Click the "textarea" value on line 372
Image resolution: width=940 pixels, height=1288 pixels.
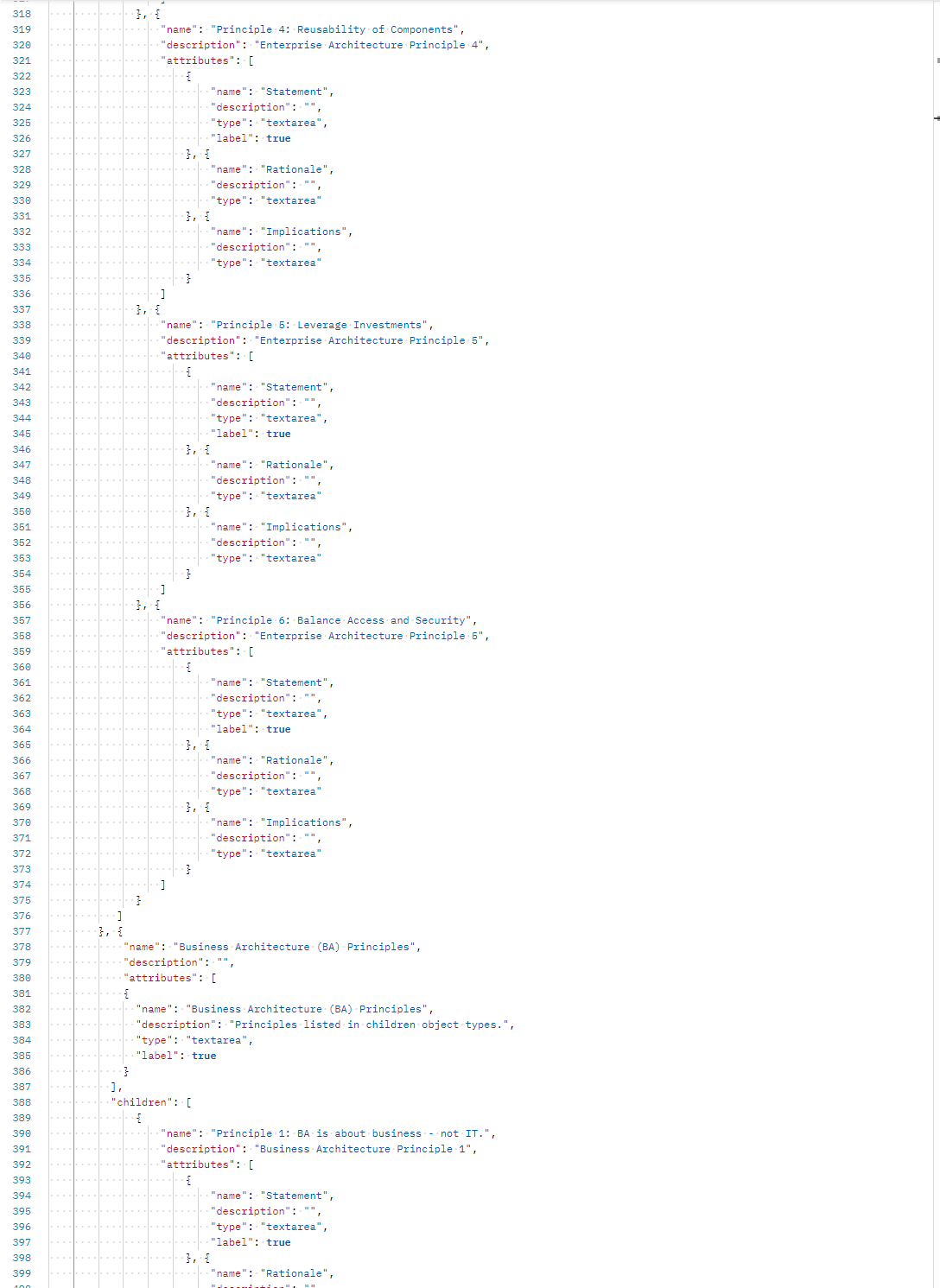pyautogui.click(x=291, y=853)
